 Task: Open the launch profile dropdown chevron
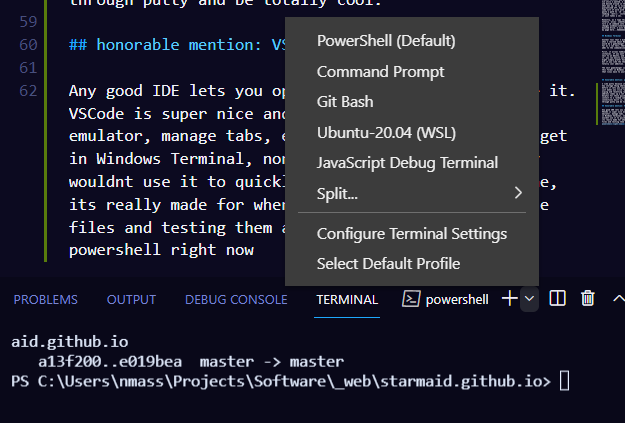[x=529, y=299]
